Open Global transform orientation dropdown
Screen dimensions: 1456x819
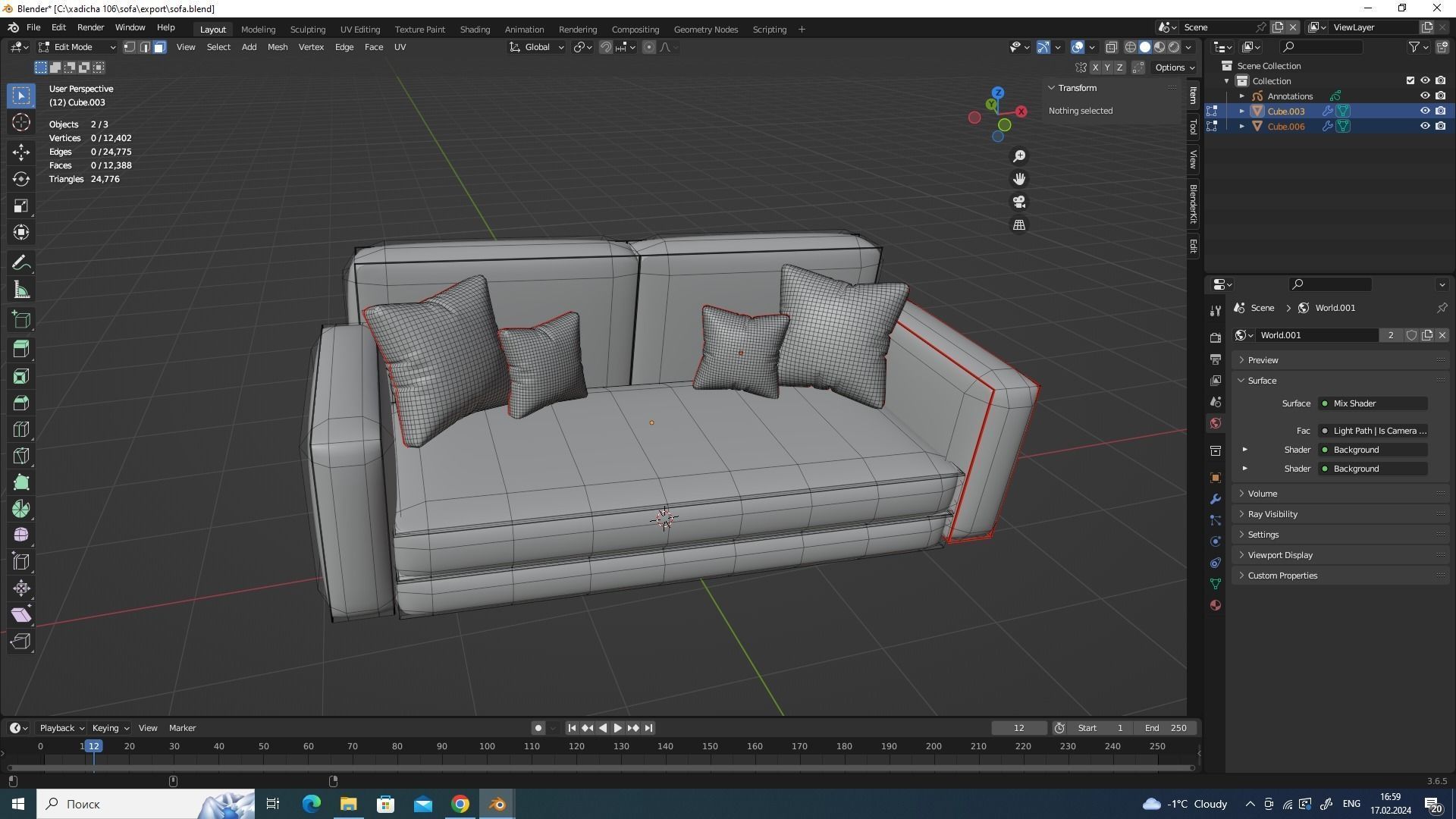[537, 47]
